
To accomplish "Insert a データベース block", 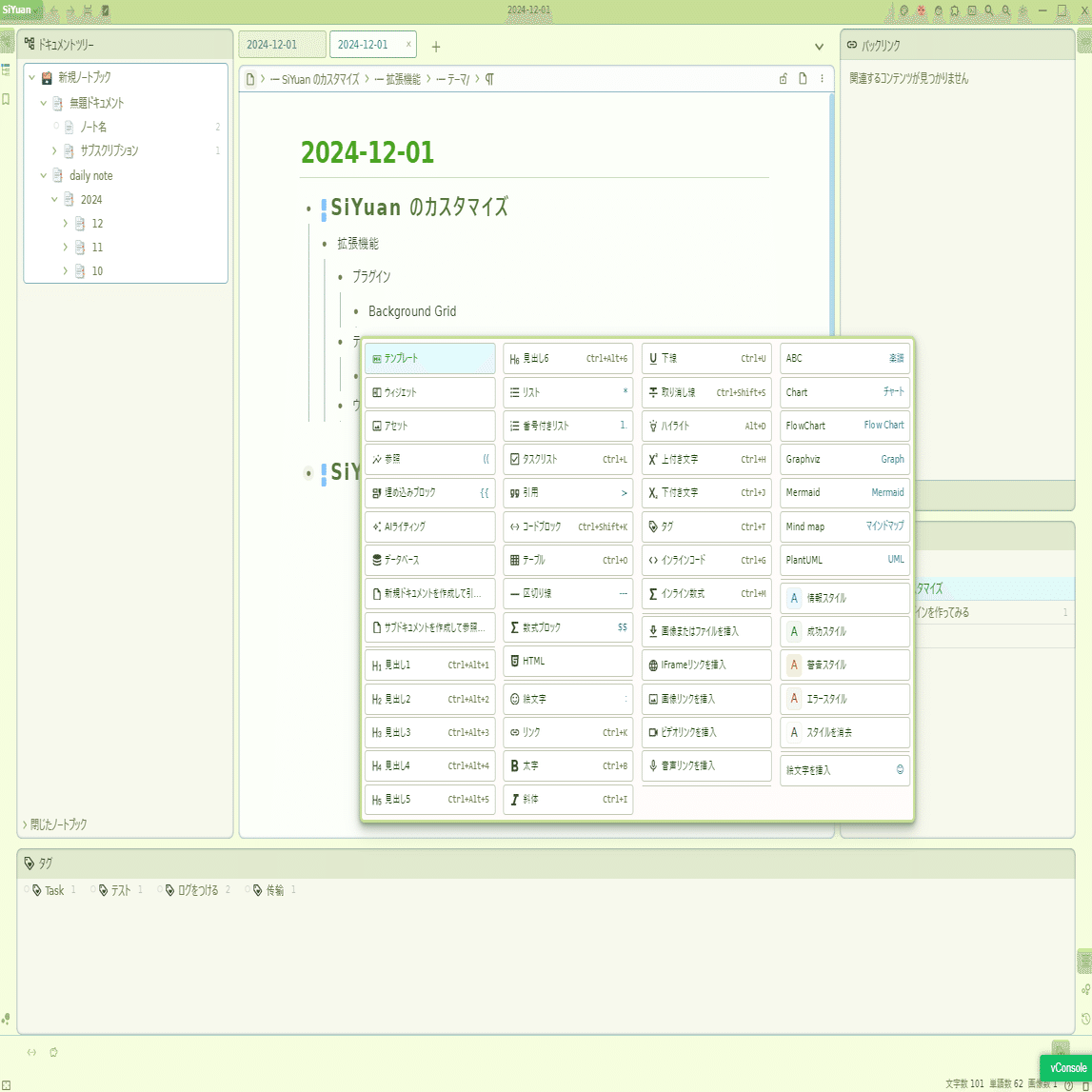I will pos(429,560).
